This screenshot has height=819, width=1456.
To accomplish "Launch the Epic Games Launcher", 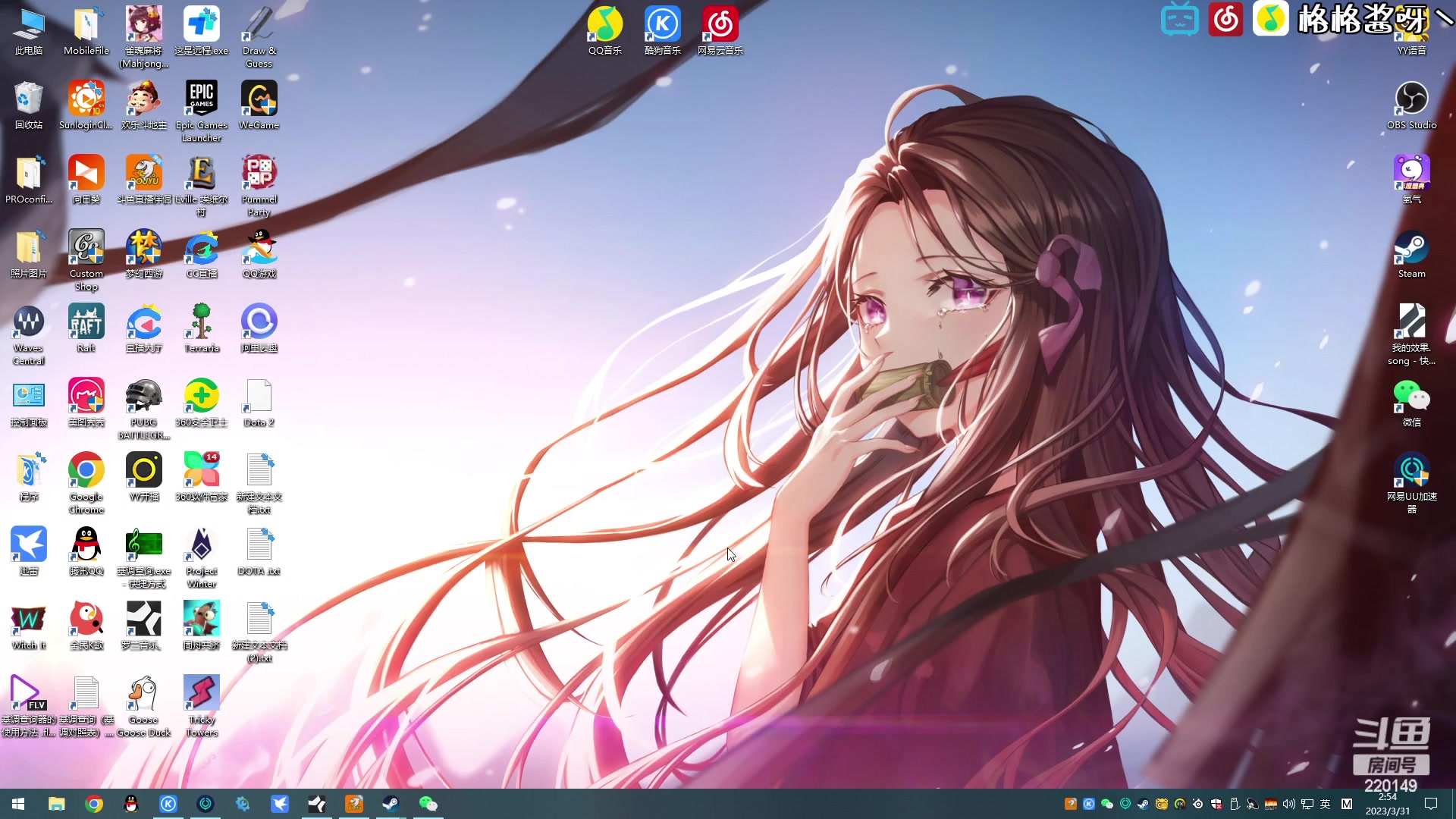I will click(202, 111).
